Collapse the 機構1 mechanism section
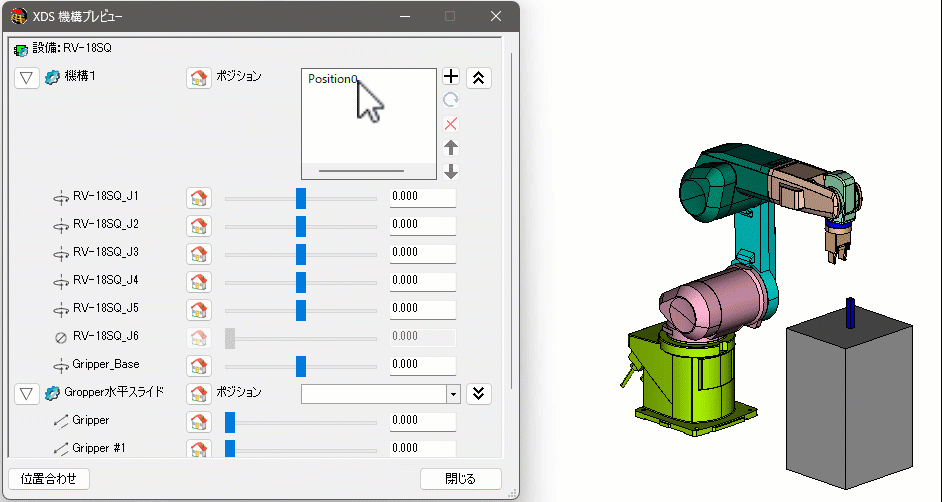The height and width of the screenshot is (502, 942). (x=27, y=78)
